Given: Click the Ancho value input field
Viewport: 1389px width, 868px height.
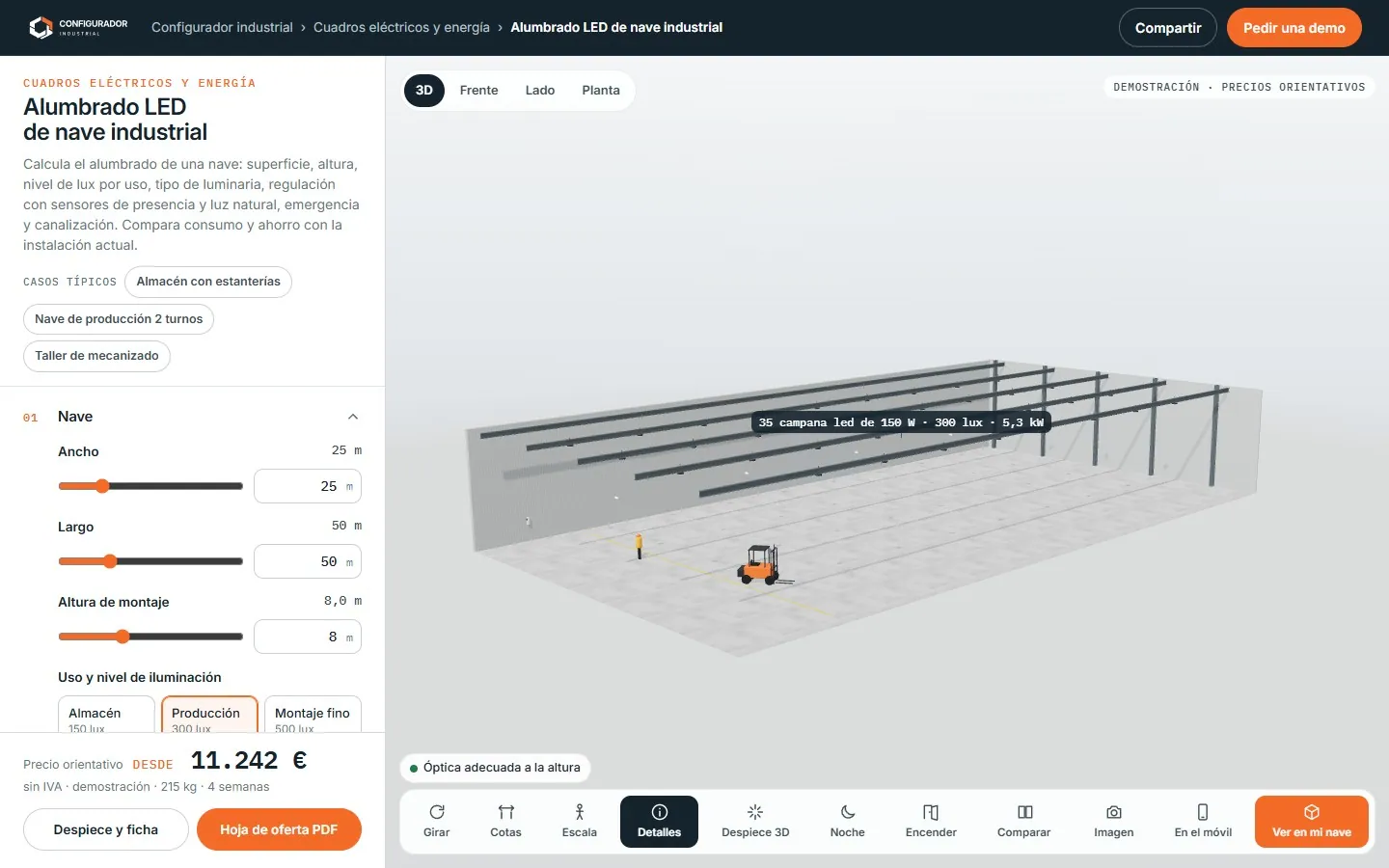Looking at the screenshot, I should [x=308, y=486].
